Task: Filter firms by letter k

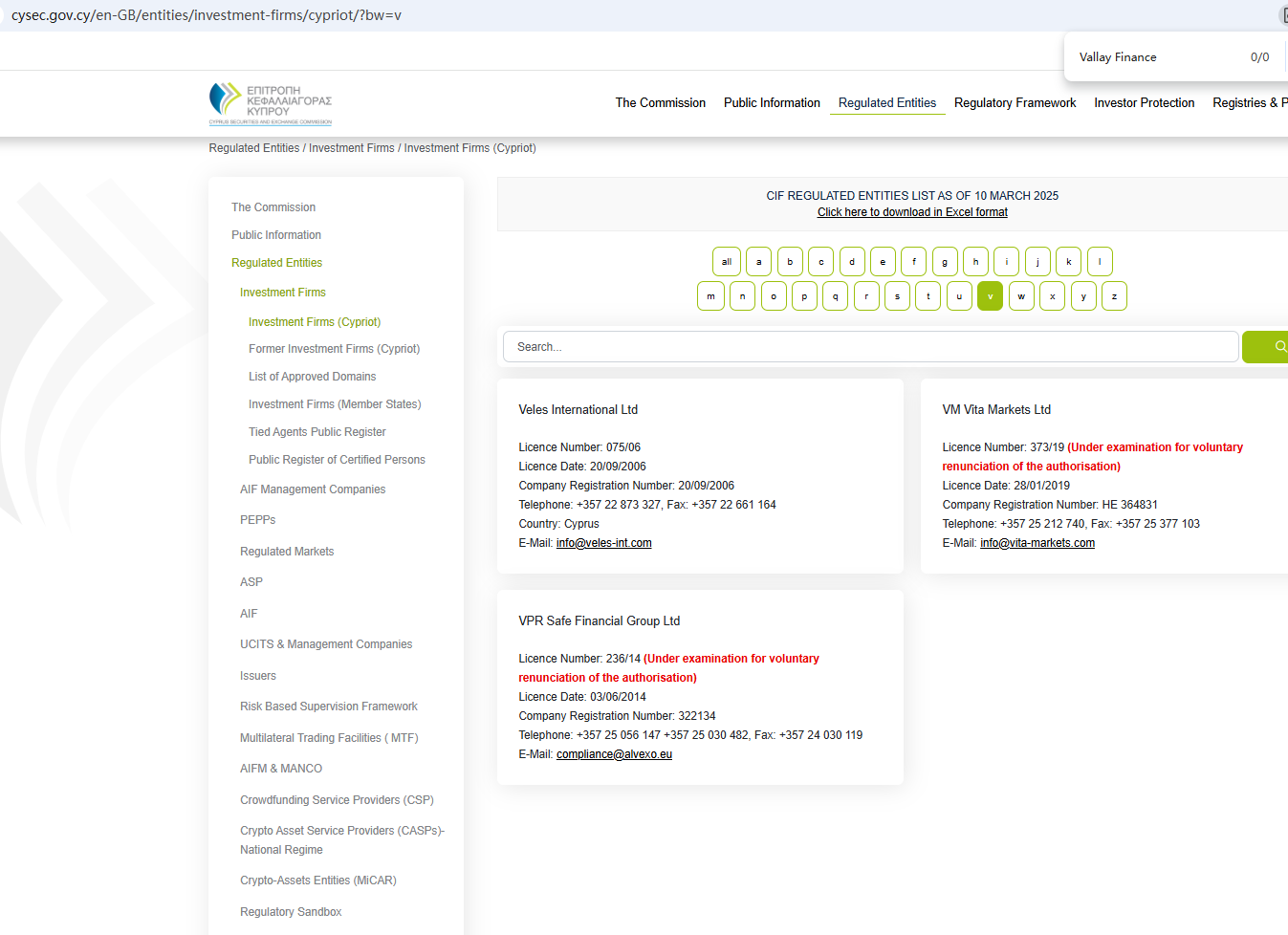Action: (x=1069, y=262)
